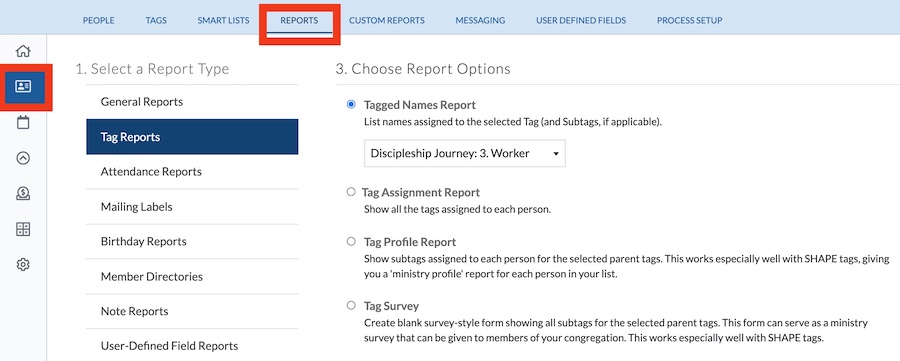This screenshot has width=900, height=361.
Task: Switch to the Smart Lists tab
Action: coord(223,20)
